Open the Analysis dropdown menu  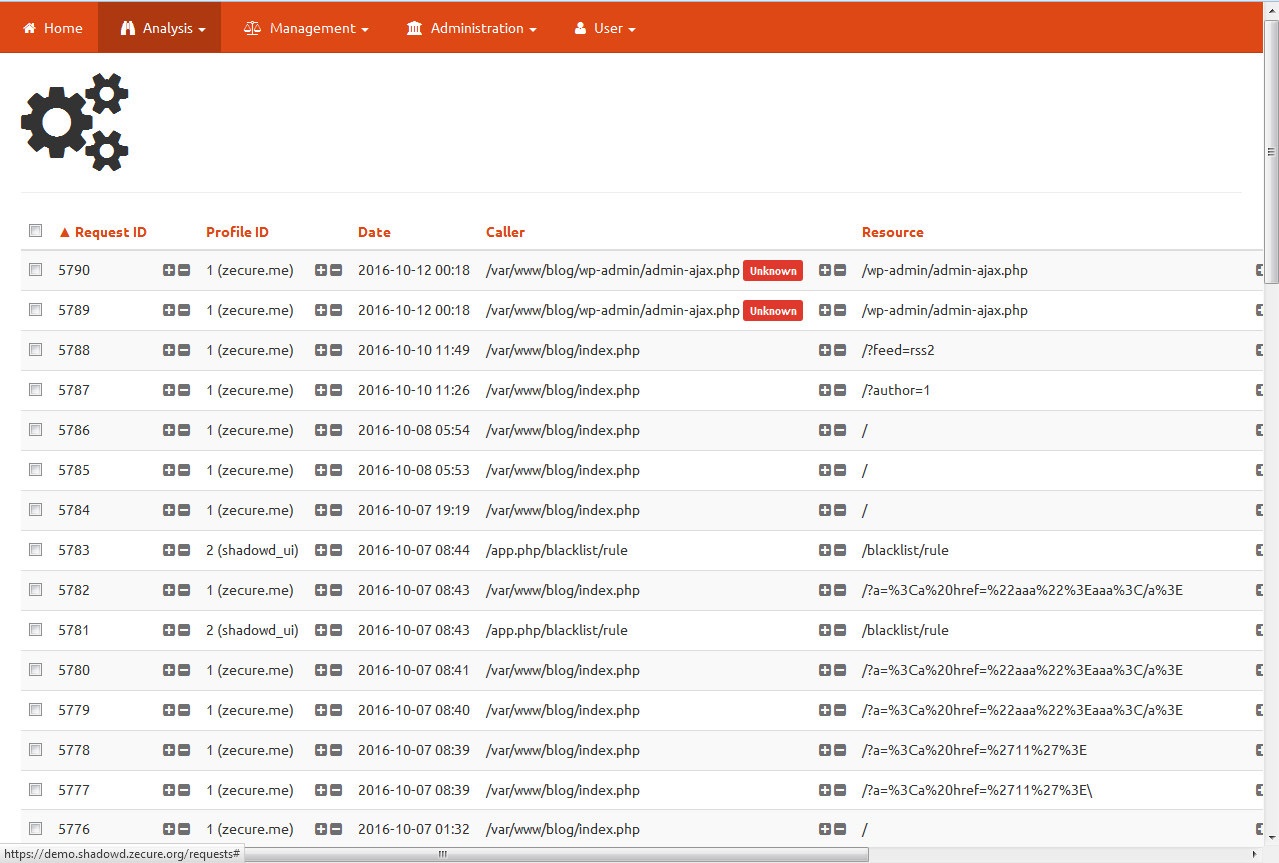pos(159,28)
